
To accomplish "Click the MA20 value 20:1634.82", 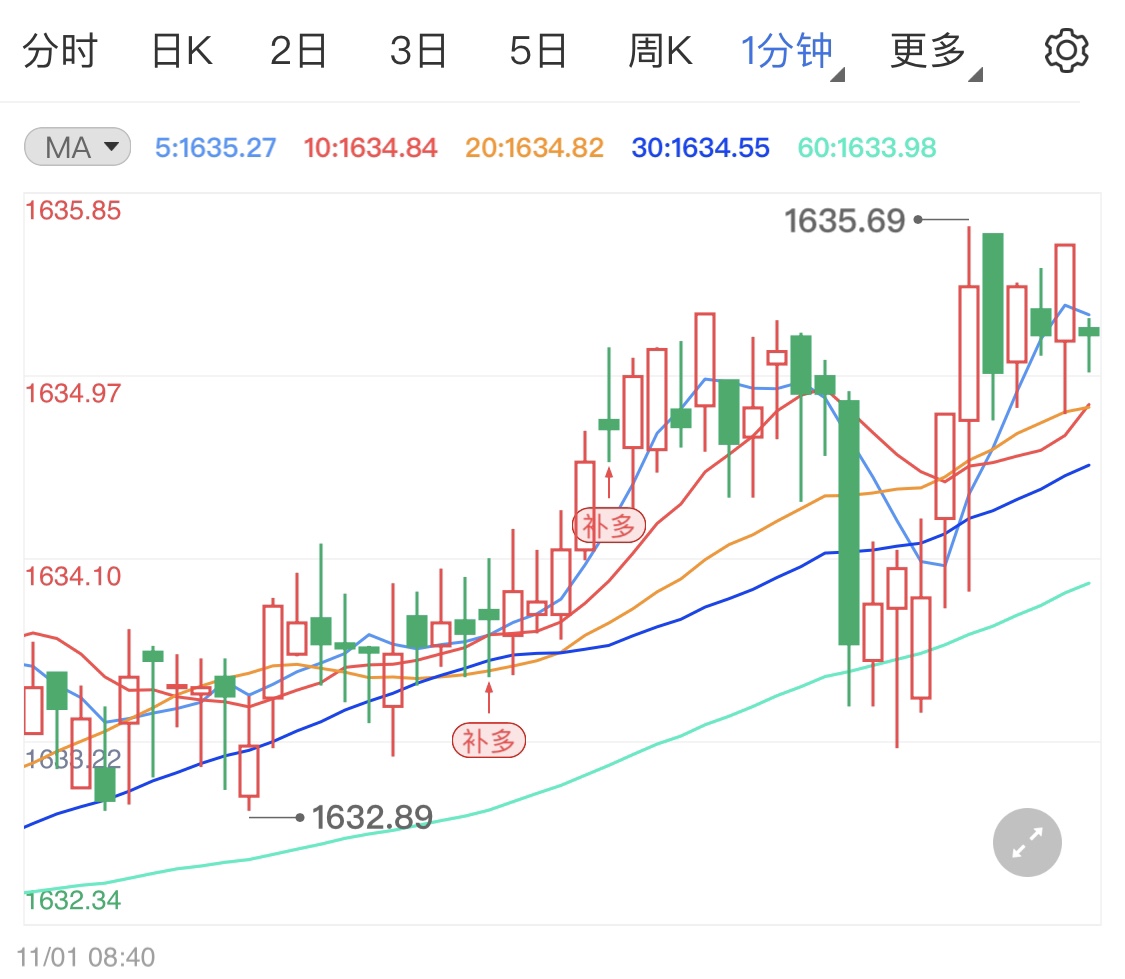I will pyautogui.click(x=535, y=148).
